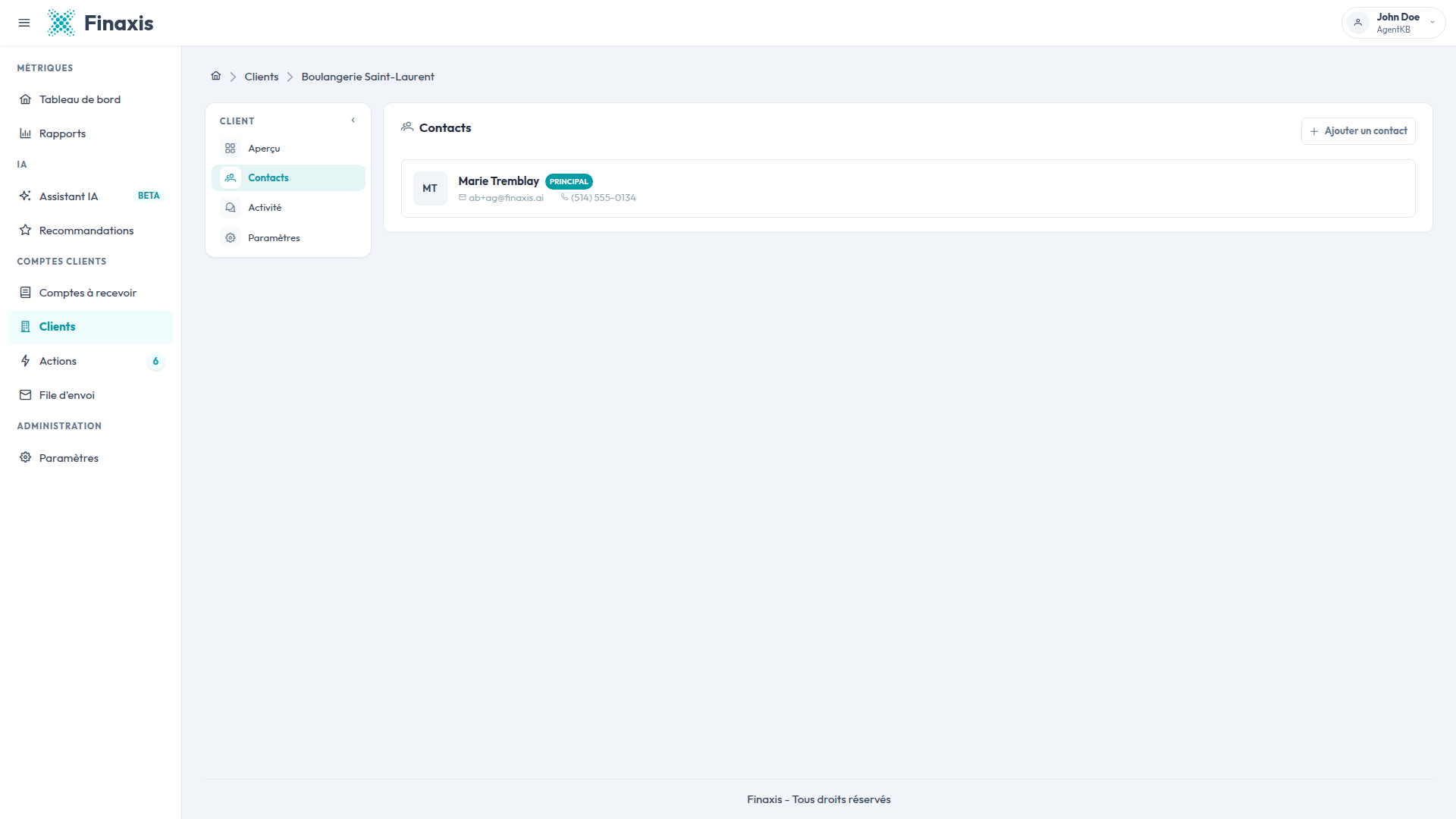Image resolution: width=1456 pixels, height=819 pixels.
Task: Click the PRINCIPAL badge
Action: click(x=569, y=181)
